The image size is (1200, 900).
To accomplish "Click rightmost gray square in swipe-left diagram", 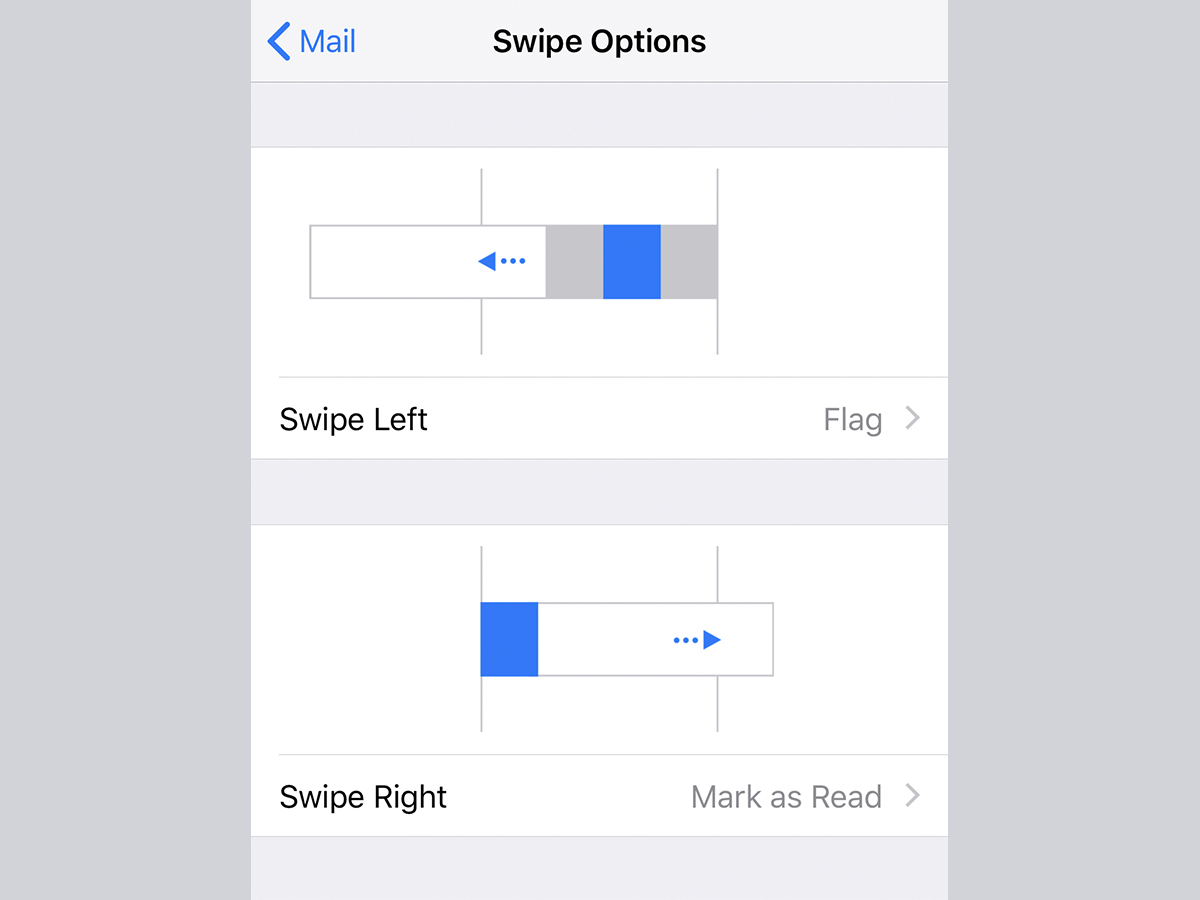I will [688, 262].
